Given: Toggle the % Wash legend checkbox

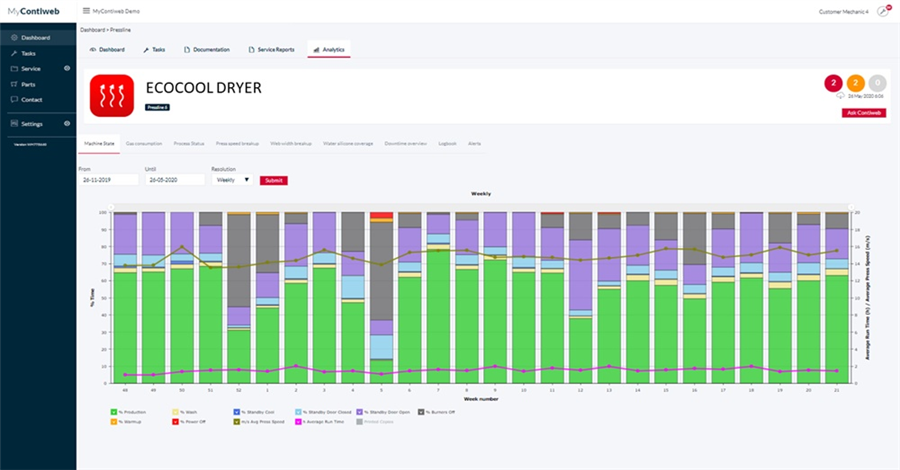Looking at the screenshot, I should [x=176, y=412].
